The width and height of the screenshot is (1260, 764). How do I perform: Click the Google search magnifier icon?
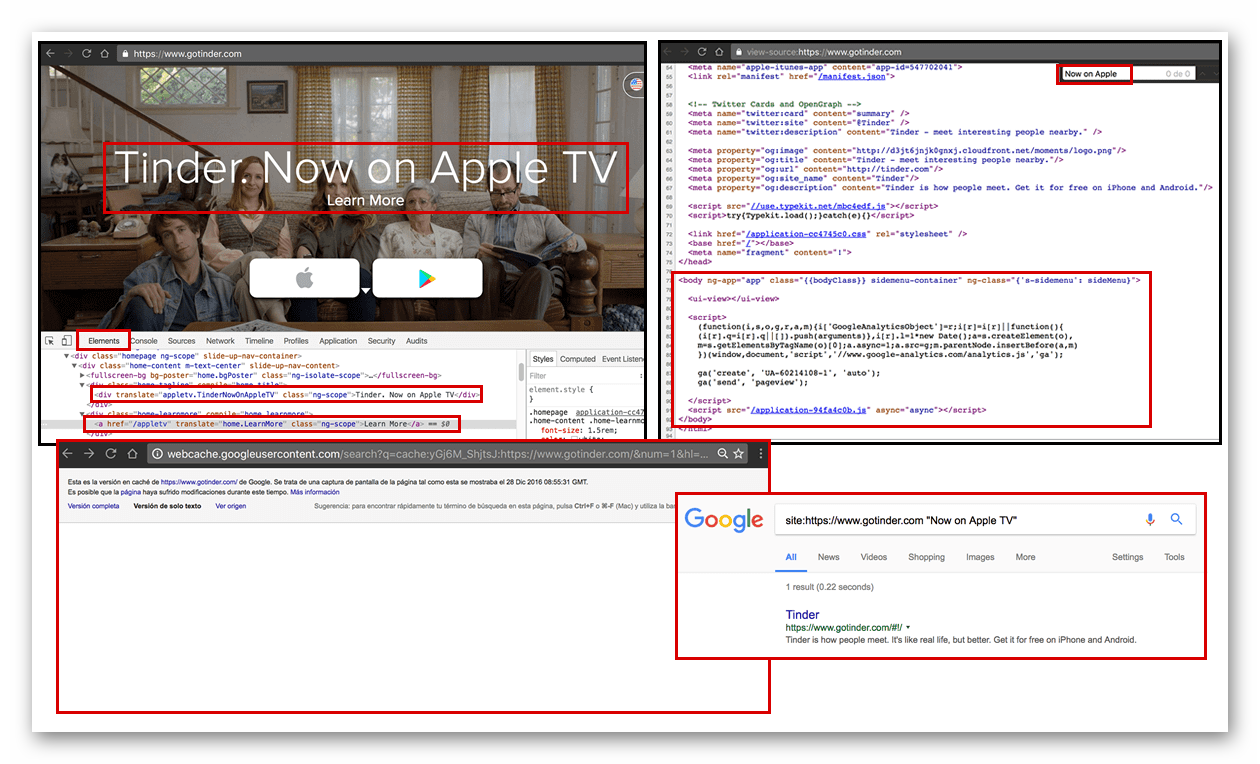point(1177,519)
